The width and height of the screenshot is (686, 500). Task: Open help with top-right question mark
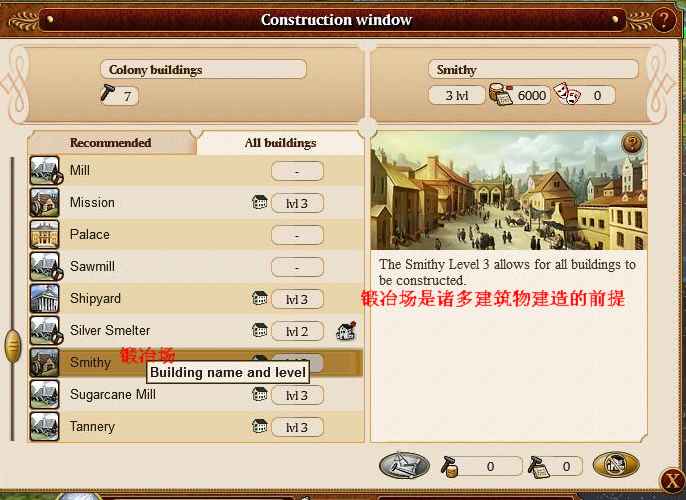click(664, 20)
